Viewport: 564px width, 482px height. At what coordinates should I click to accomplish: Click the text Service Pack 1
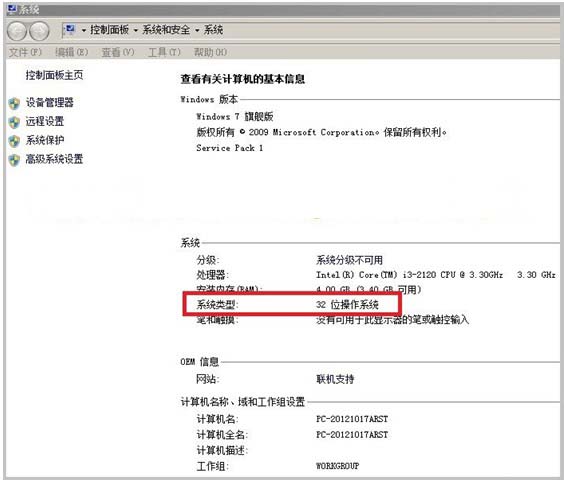point(229,148)
